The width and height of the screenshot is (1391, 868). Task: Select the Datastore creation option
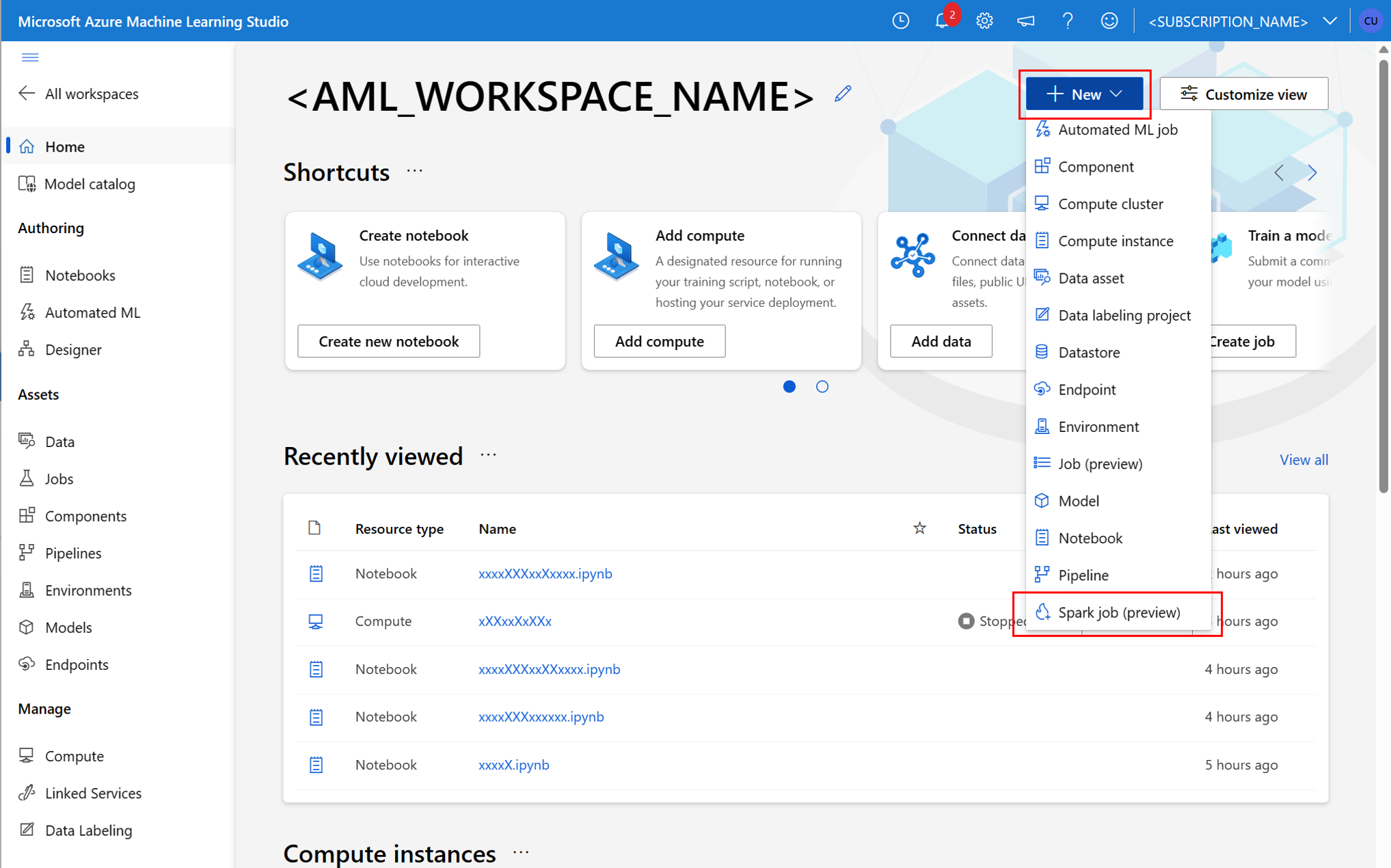tap(1089, 352)
